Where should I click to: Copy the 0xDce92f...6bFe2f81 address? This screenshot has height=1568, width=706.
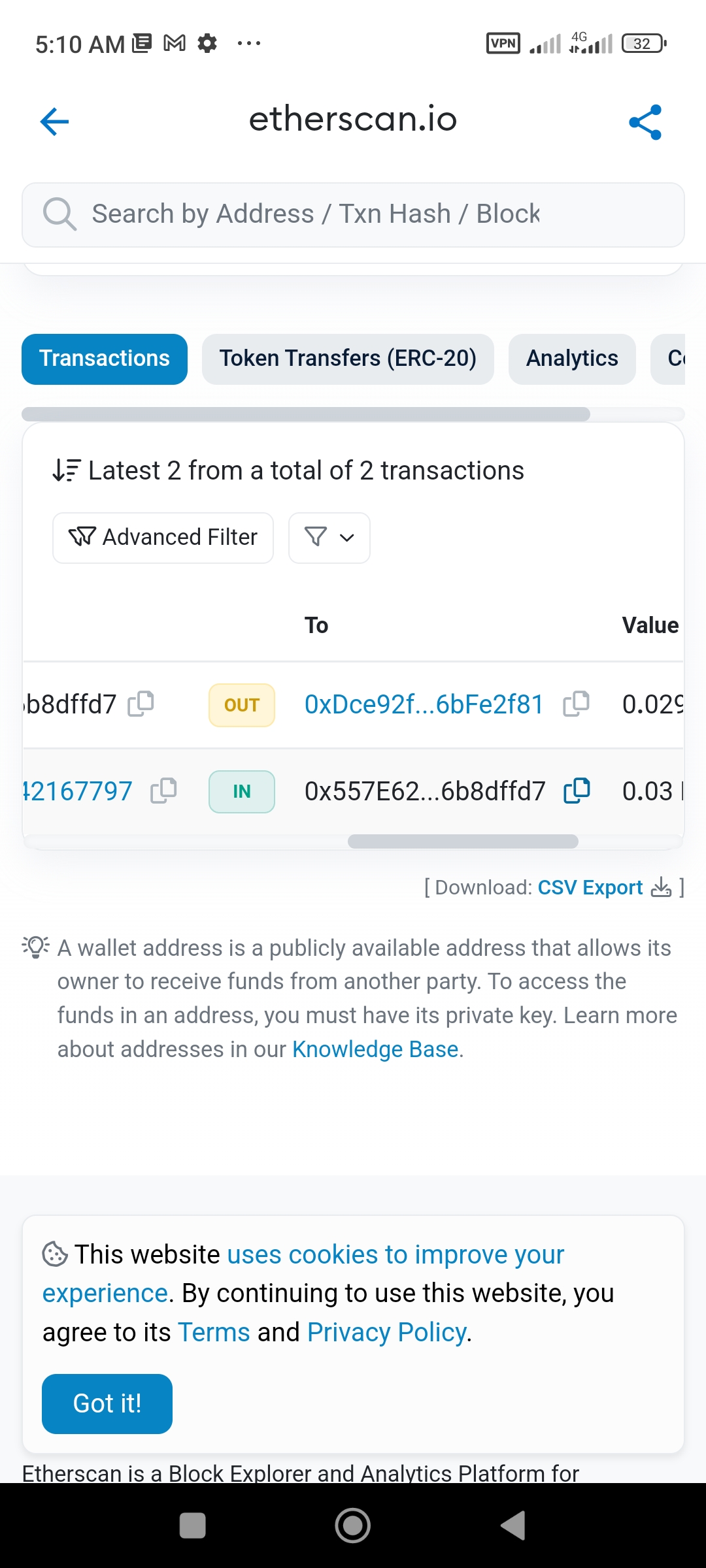coord(576,704)
